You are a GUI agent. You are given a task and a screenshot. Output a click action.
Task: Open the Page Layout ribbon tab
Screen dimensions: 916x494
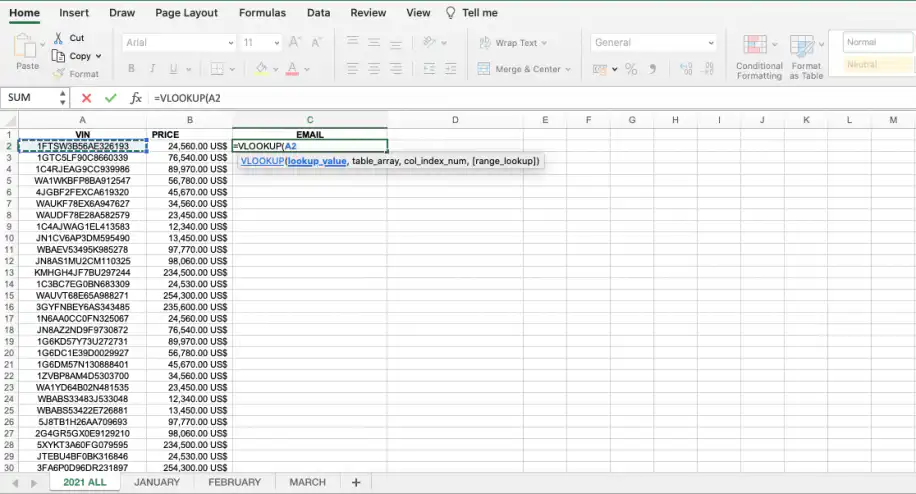tap(186, 13)
